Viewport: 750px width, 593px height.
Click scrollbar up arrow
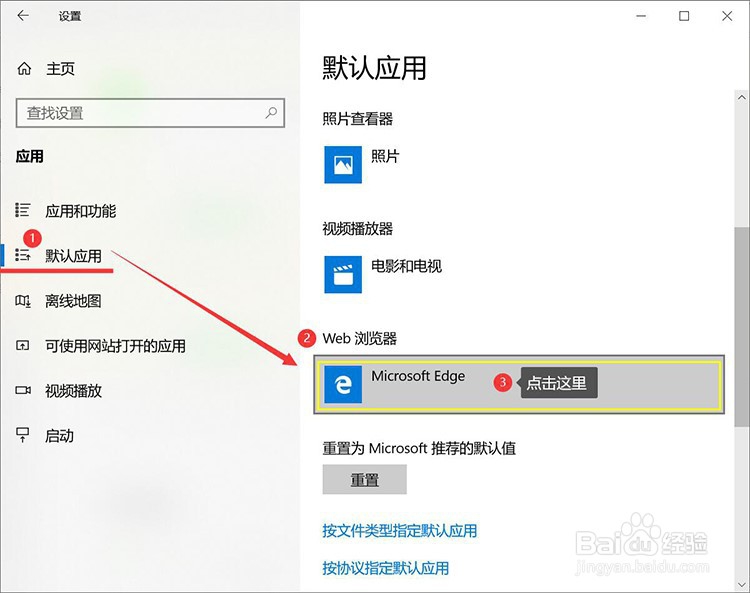coord(742,98)
